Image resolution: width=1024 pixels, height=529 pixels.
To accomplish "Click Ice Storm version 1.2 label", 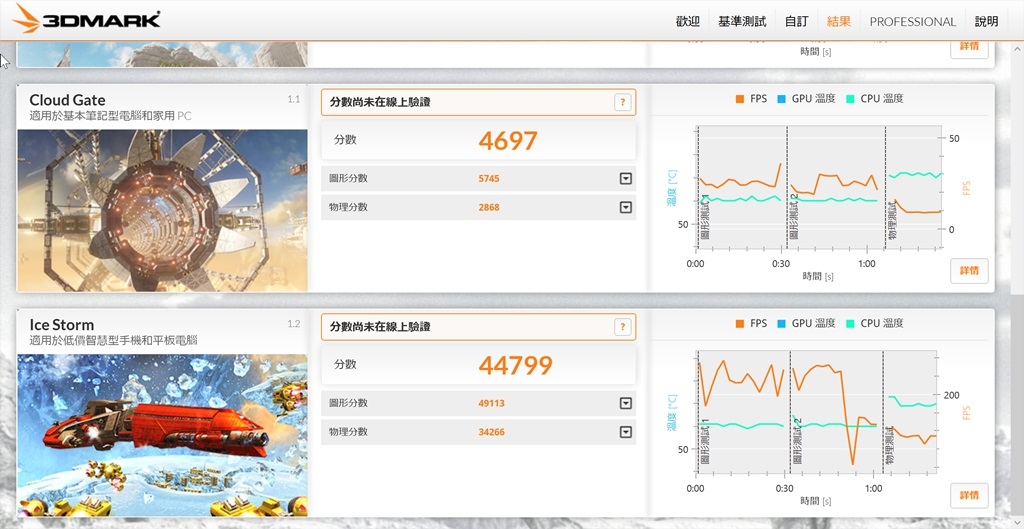I will pyautogui.click(x=293, y=324).
